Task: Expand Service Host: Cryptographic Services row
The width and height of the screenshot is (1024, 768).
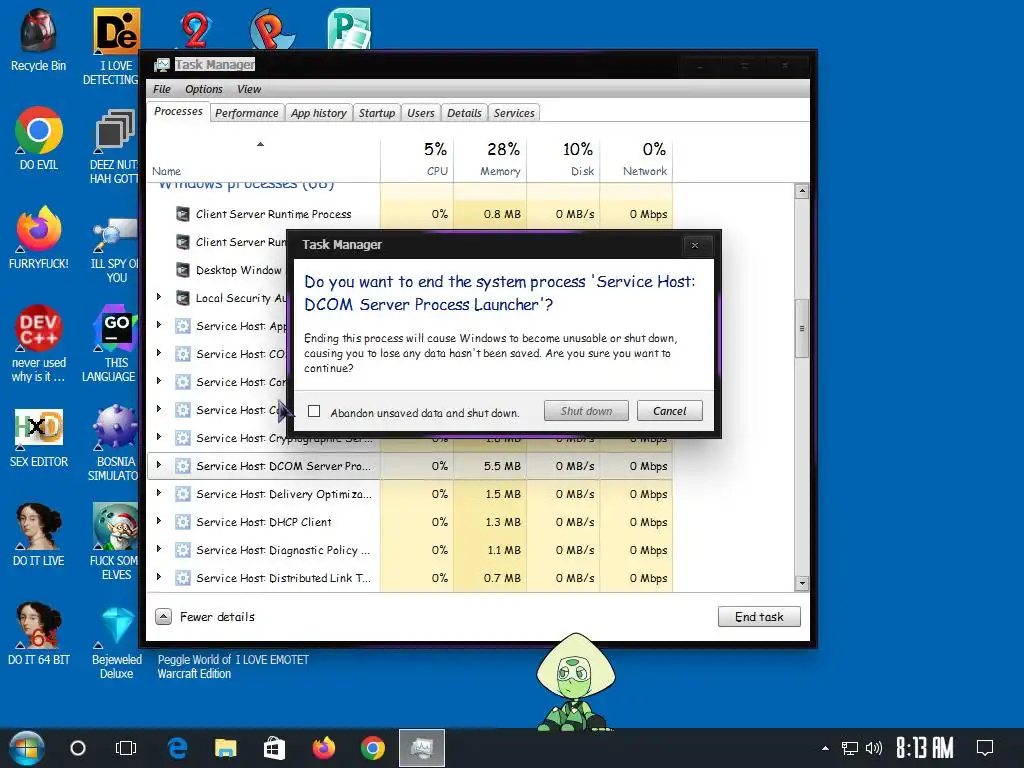Action: click(x=159, y=437)
